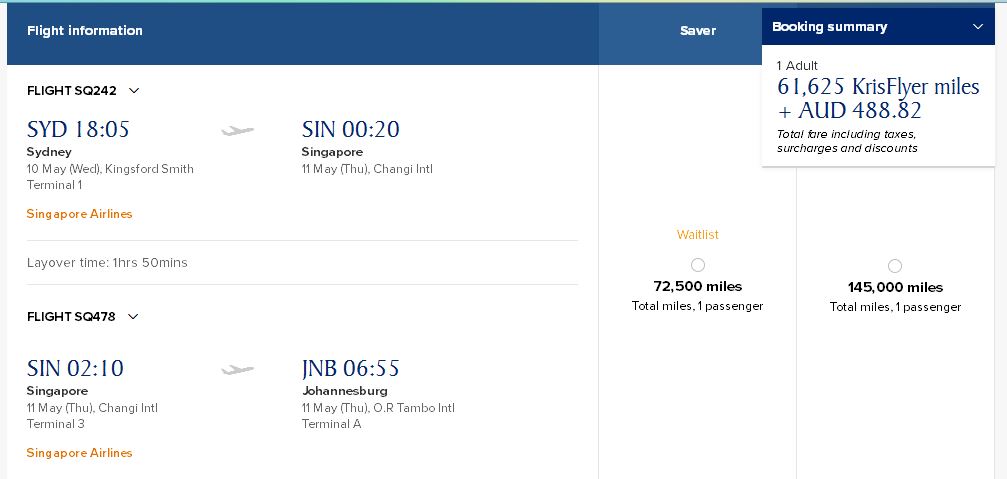Click the Saver column header

pyautogui.click(x=697, y=31)
